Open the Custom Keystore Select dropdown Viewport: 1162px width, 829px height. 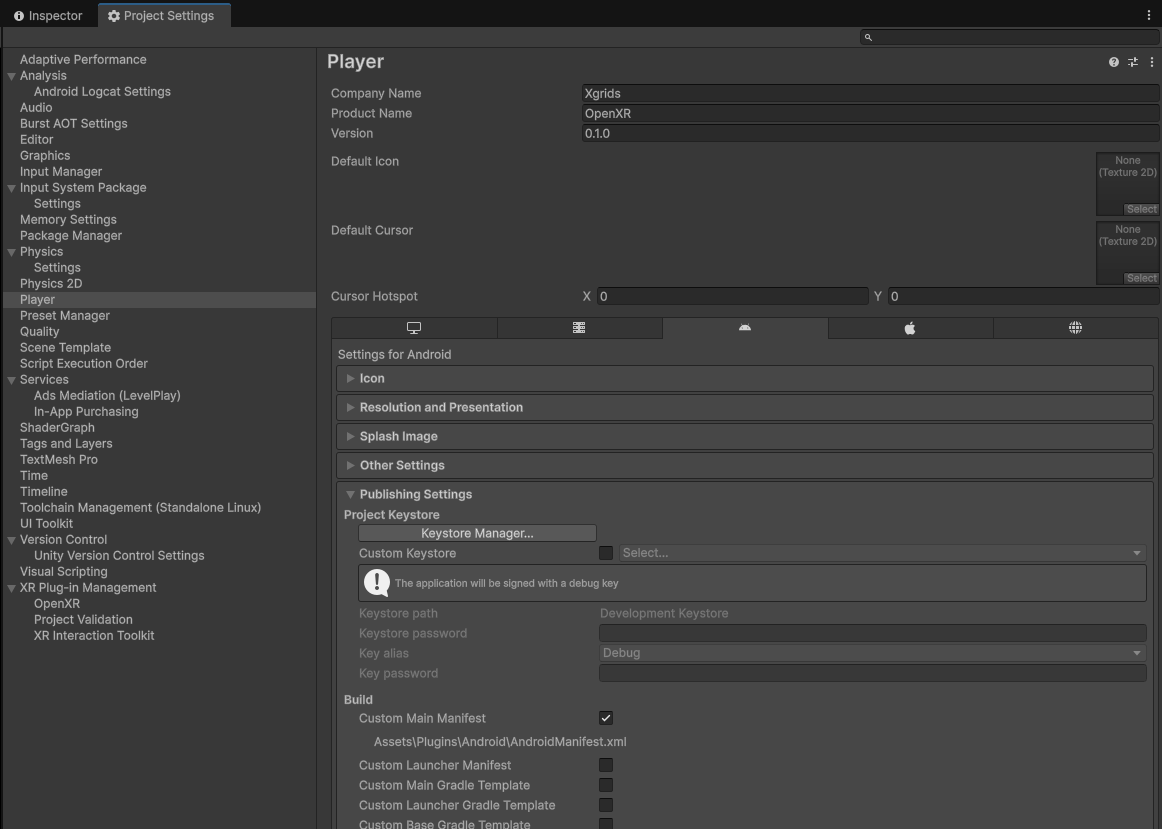click(883, 553)
